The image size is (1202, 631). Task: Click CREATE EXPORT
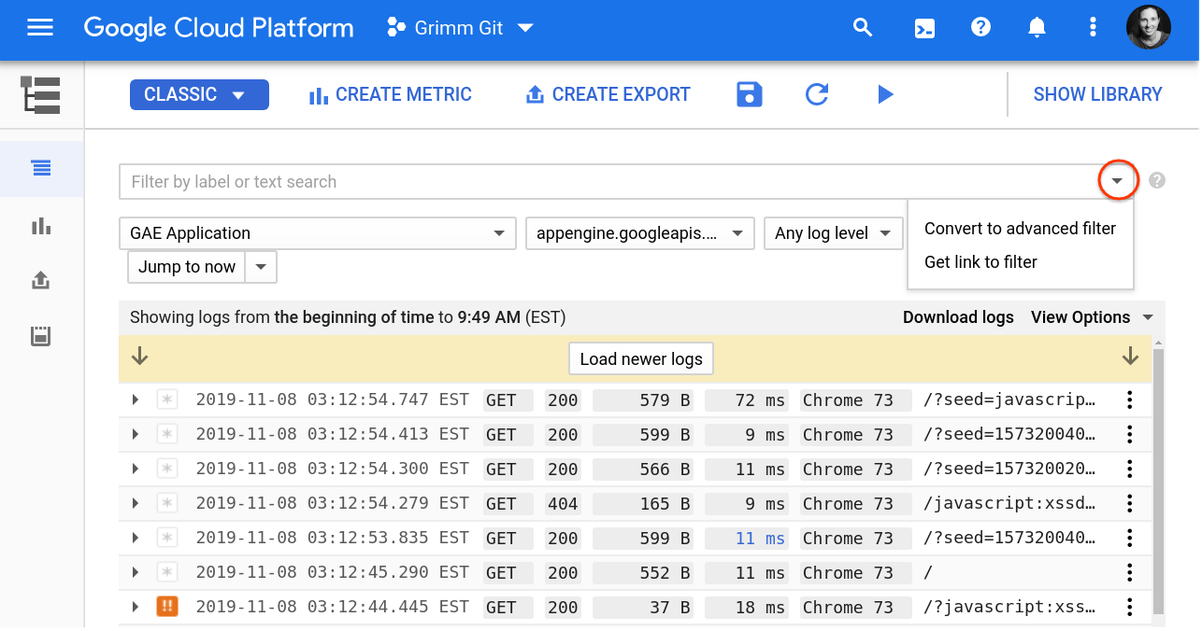tap(608, 95)
